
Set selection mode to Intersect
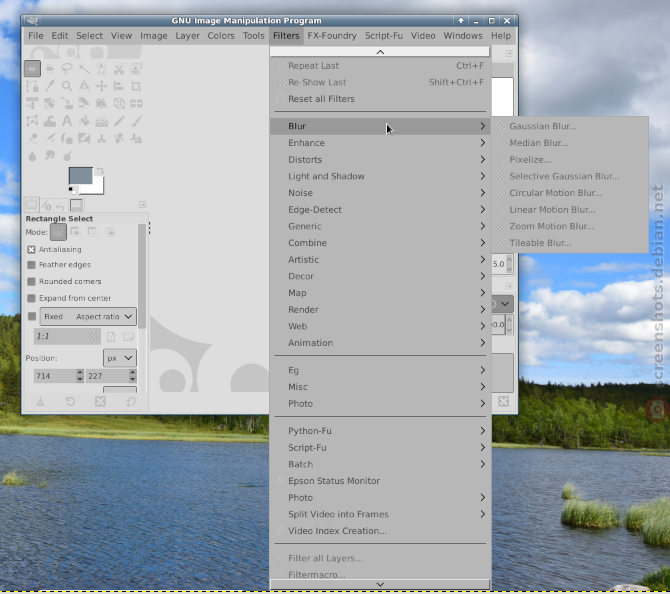111,232
